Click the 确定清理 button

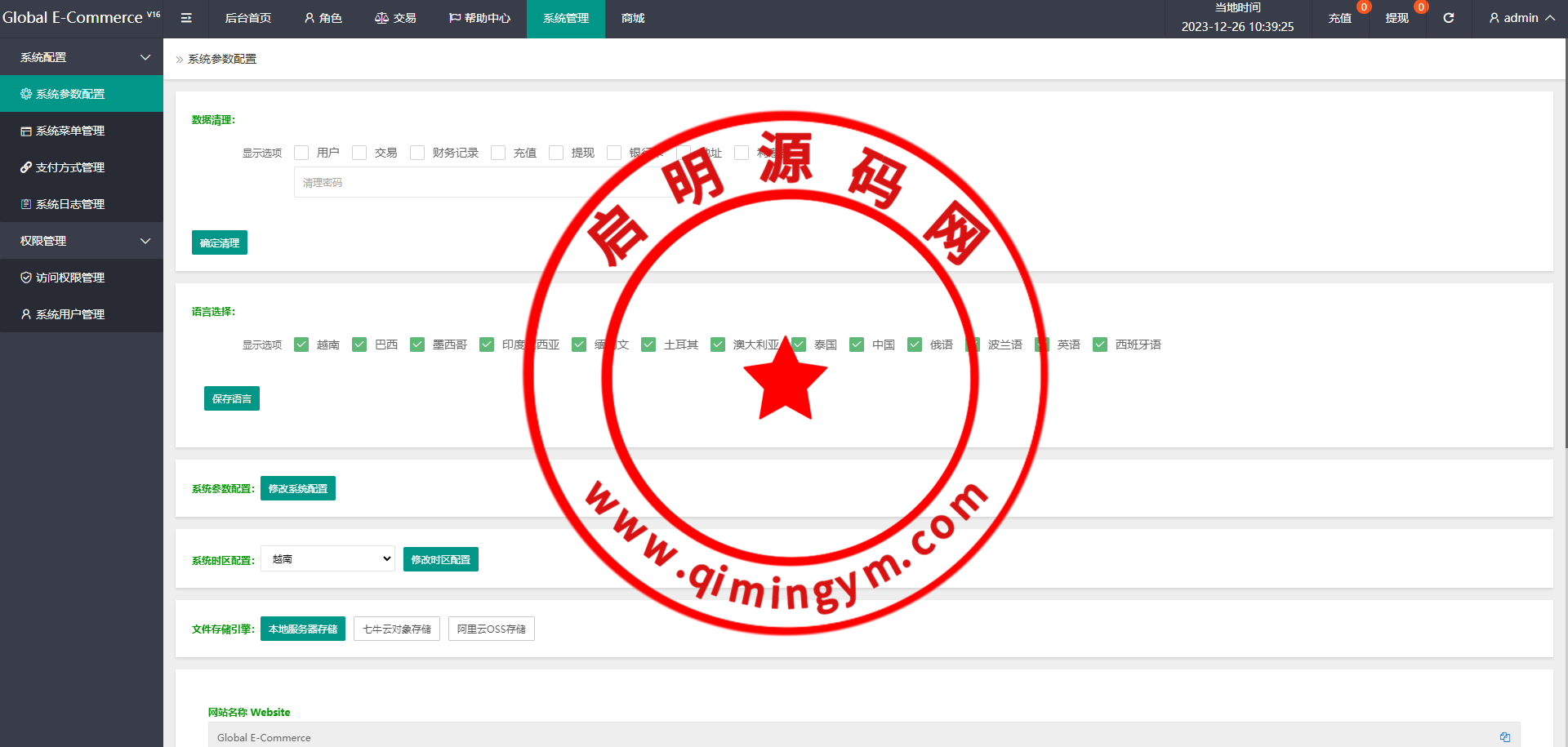pos(220,242)
